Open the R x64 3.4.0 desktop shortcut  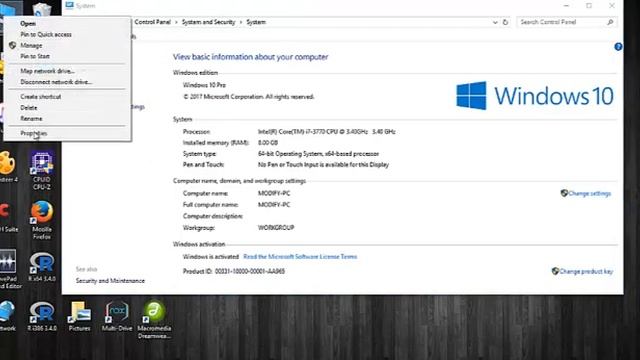[x=42, y=267]
